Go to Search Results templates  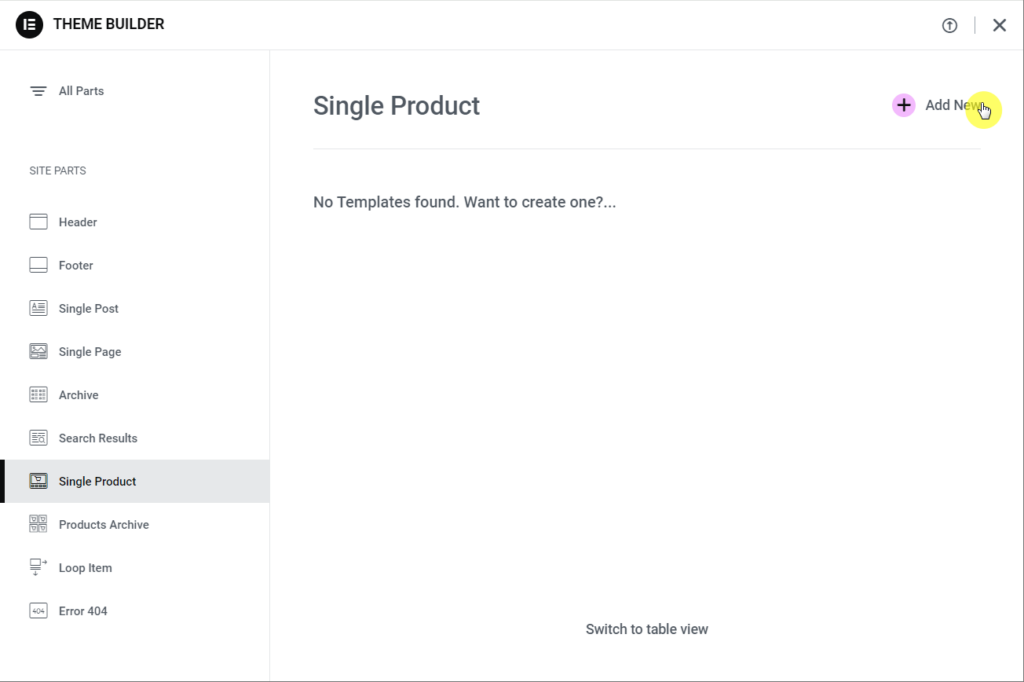(98, 438)
